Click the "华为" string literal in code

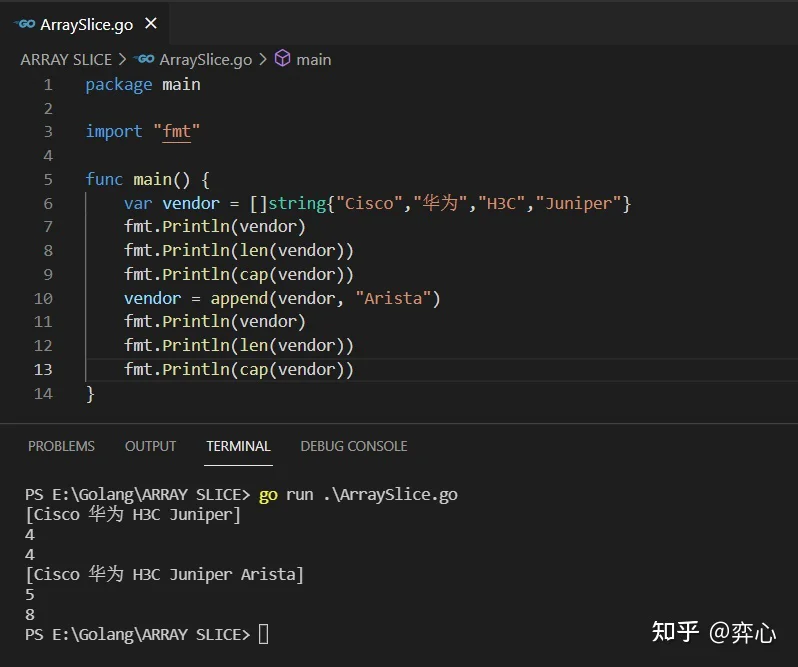coord(440,203)
